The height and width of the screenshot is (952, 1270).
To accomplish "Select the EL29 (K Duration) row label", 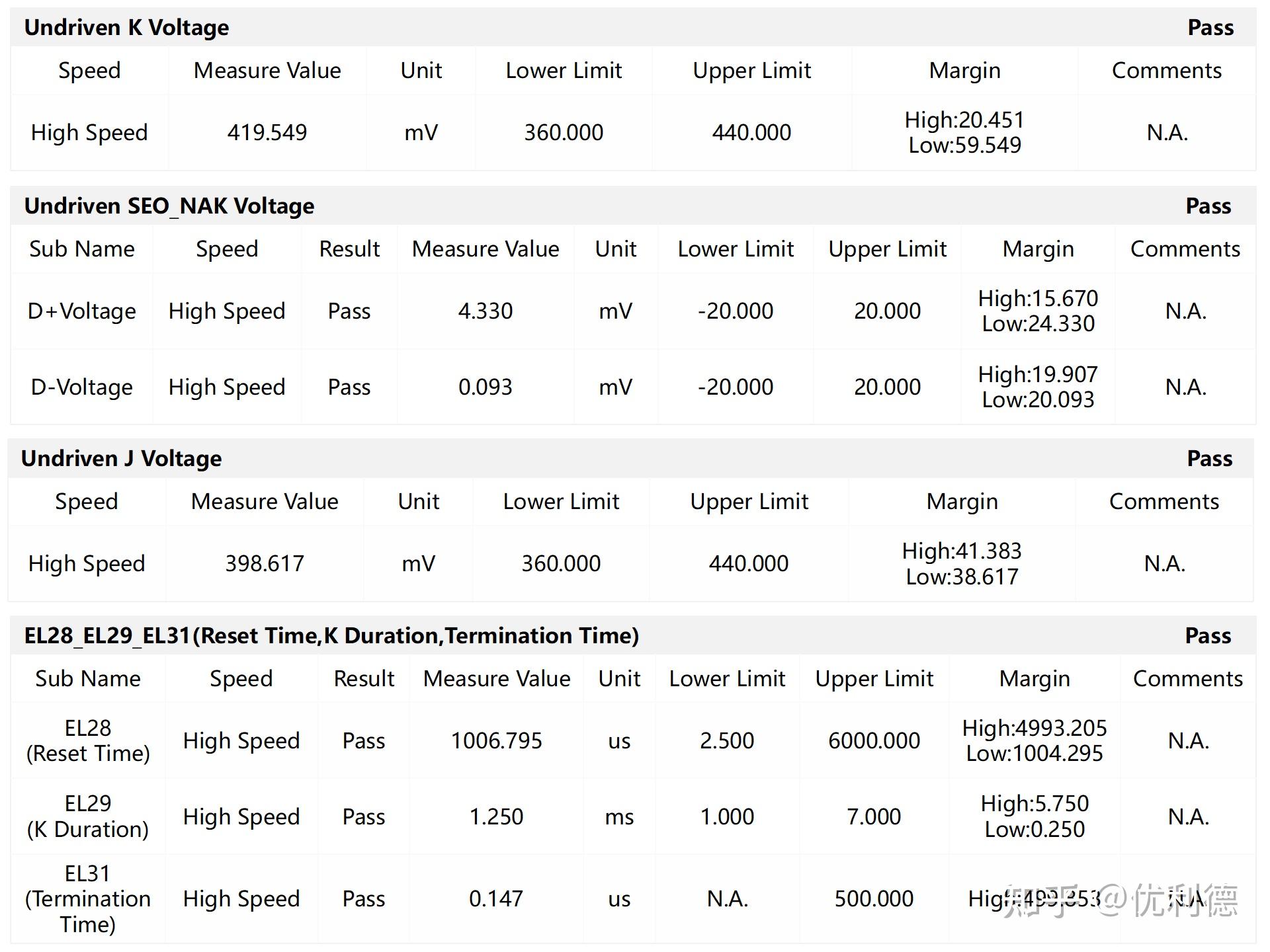I will (88, 816).
